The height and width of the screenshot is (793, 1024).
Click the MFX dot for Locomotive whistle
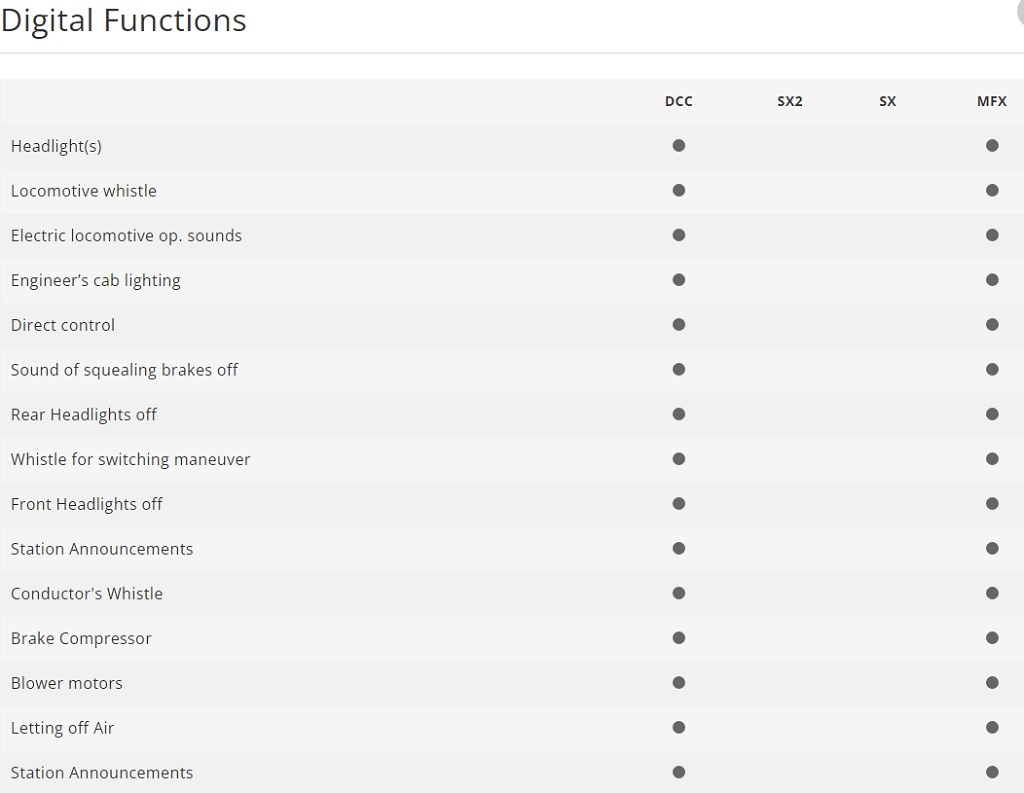[x=992, y=190]
